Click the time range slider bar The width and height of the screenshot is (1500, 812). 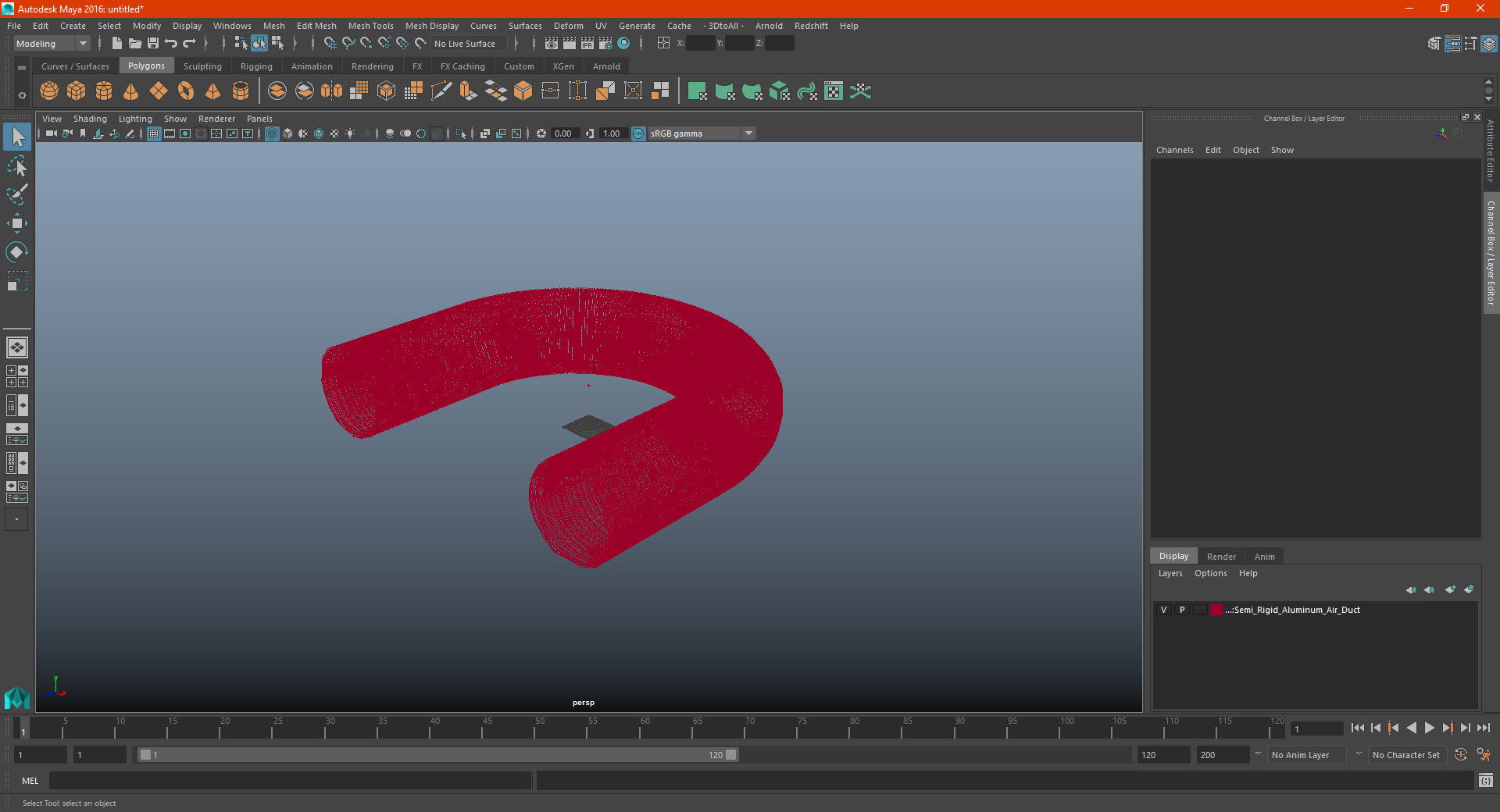pyautogui.click(x=437, y=755)
